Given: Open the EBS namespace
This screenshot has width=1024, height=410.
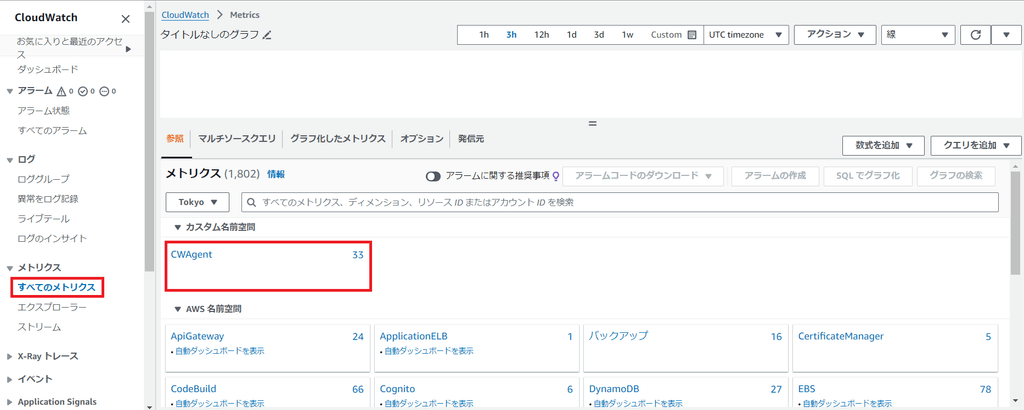Looking at the screenshot, I should point(807,389).
